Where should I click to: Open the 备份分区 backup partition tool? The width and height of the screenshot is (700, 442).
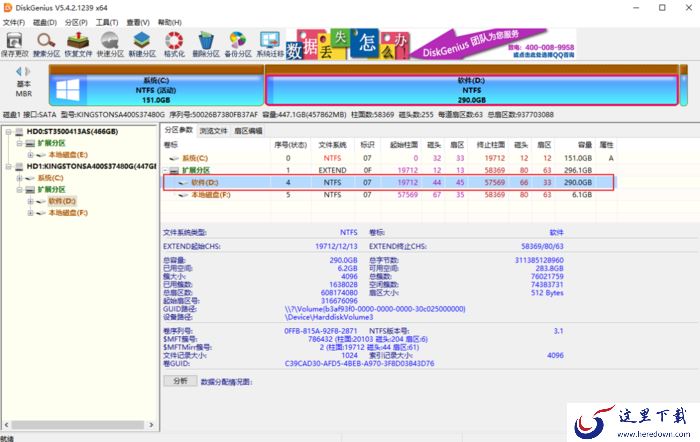tap(238, 45)
